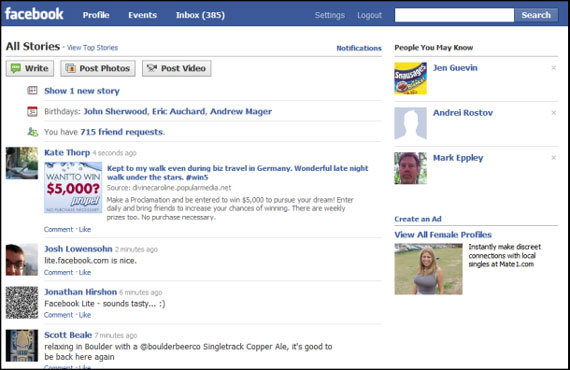Viewport: 570px width, 370px height.
Task: Click 'lite.facebook.com is nice.' text
Action: pos(90,261)
